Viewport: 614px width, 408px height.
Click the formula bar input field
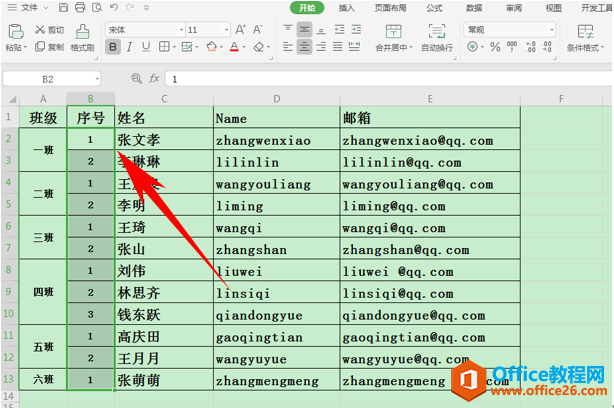[389, 79]
